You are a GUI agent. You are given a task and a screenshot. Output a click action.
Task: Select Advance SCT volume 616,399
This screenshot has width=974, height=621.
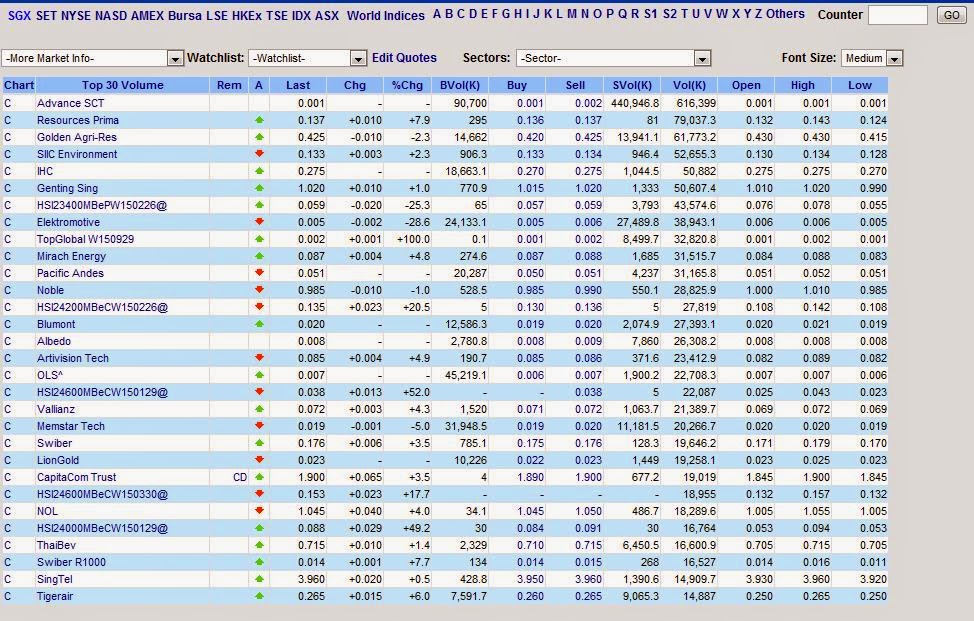695,103
